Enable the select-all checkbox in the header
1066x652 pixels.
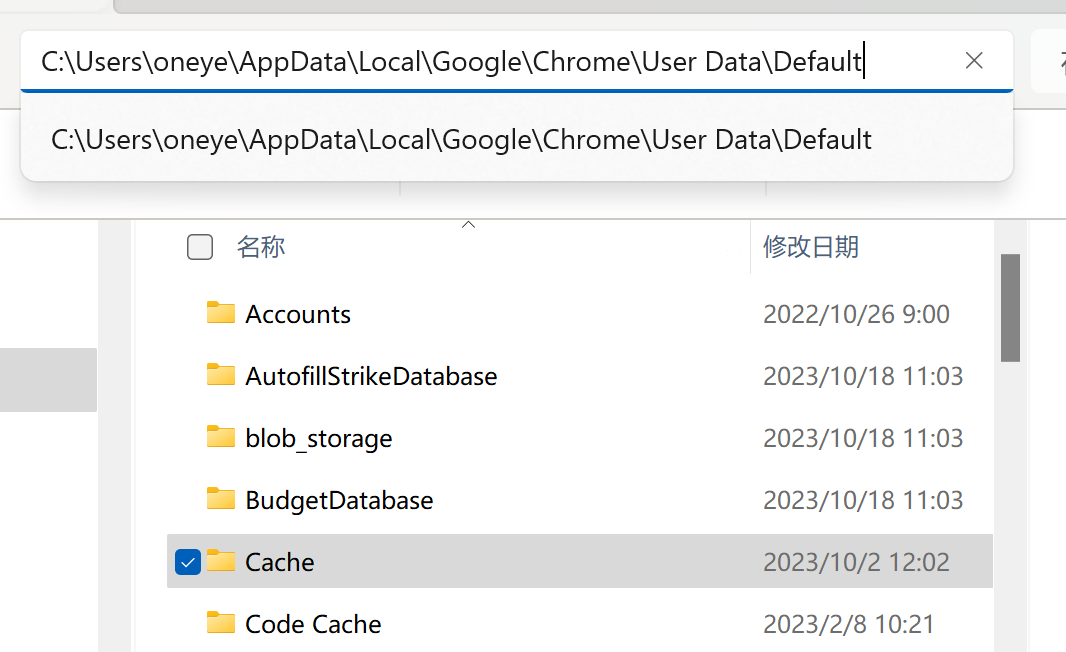tap(199, 246)
